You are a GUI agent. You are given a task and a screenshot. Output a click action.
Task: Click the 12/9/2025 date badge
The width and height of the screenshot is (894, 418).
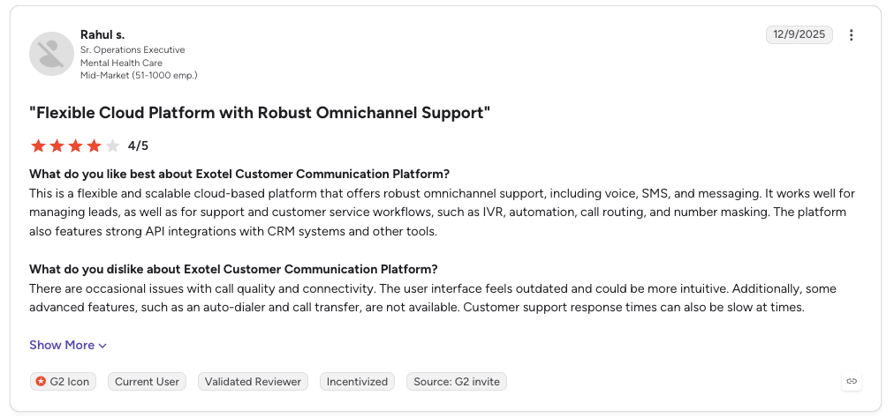(799, 35)
